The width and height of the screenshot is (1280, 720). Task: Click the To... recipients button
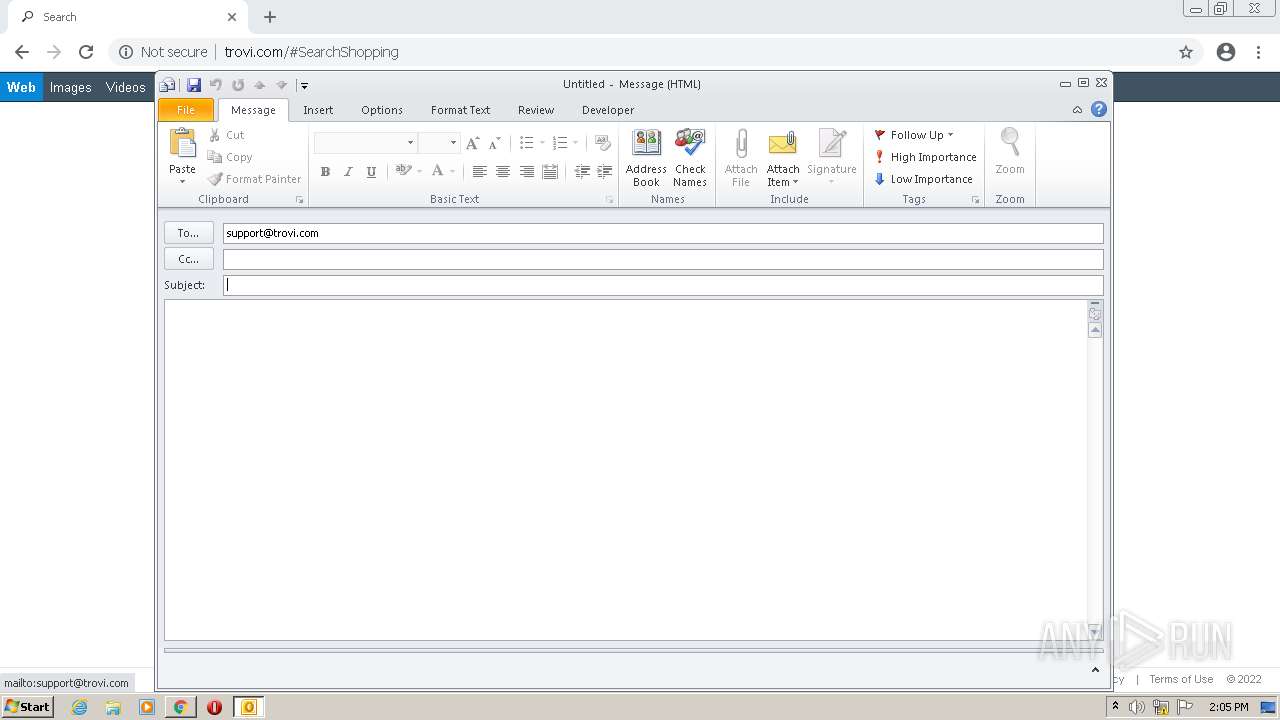coord(189,233)
